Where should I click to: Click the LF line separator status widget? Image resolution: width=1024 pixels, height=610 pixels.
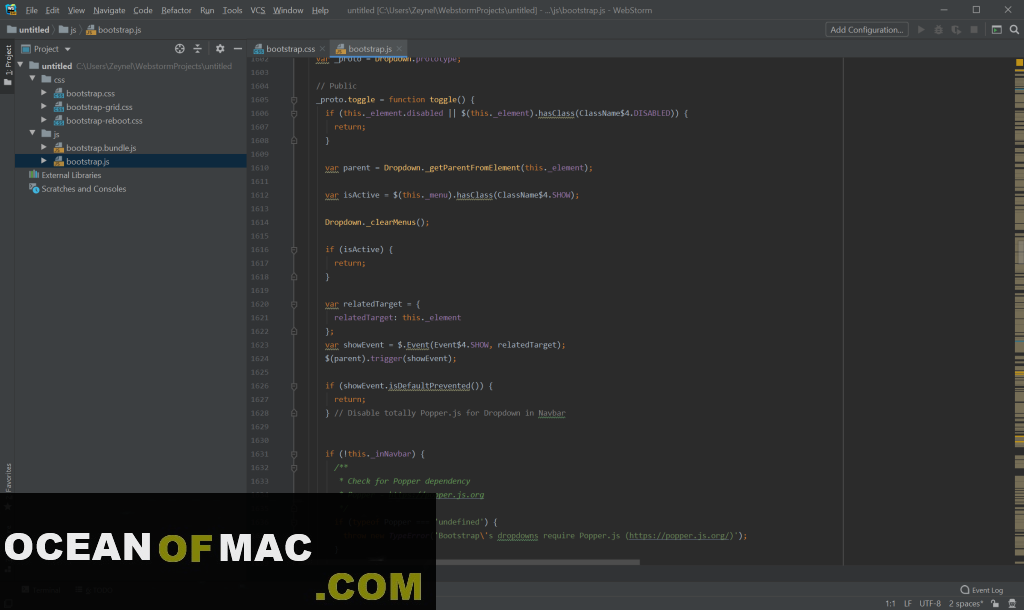[x=908, y=603]
